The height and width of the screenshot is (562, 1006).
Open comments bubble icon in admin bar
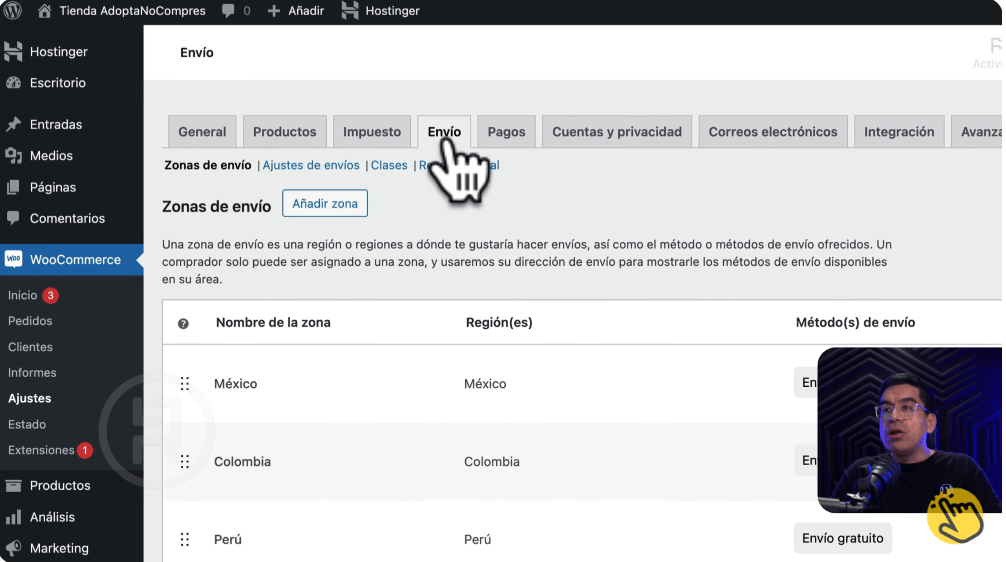coord(228,11)
